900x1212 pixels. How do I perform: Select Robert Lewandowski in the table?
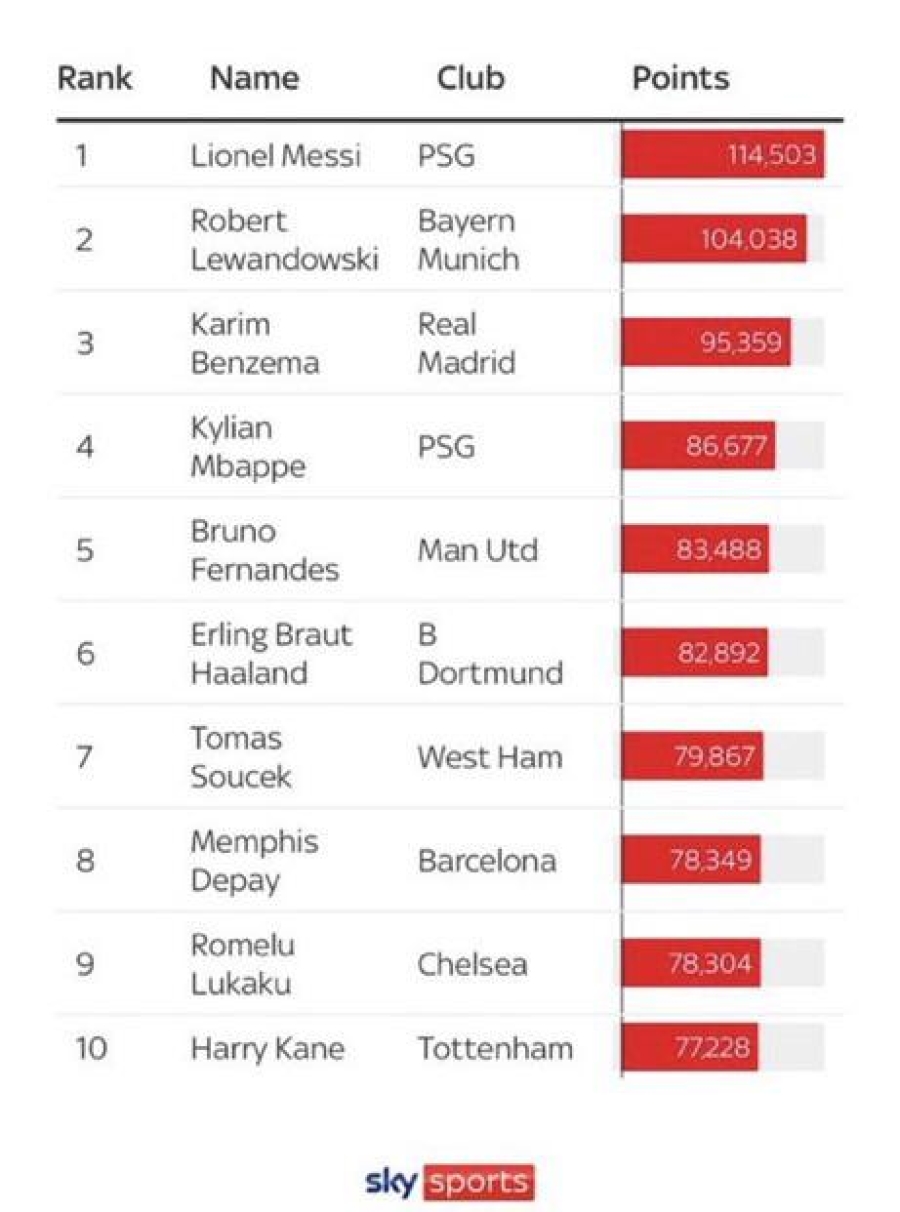click(x=285, y=239)
